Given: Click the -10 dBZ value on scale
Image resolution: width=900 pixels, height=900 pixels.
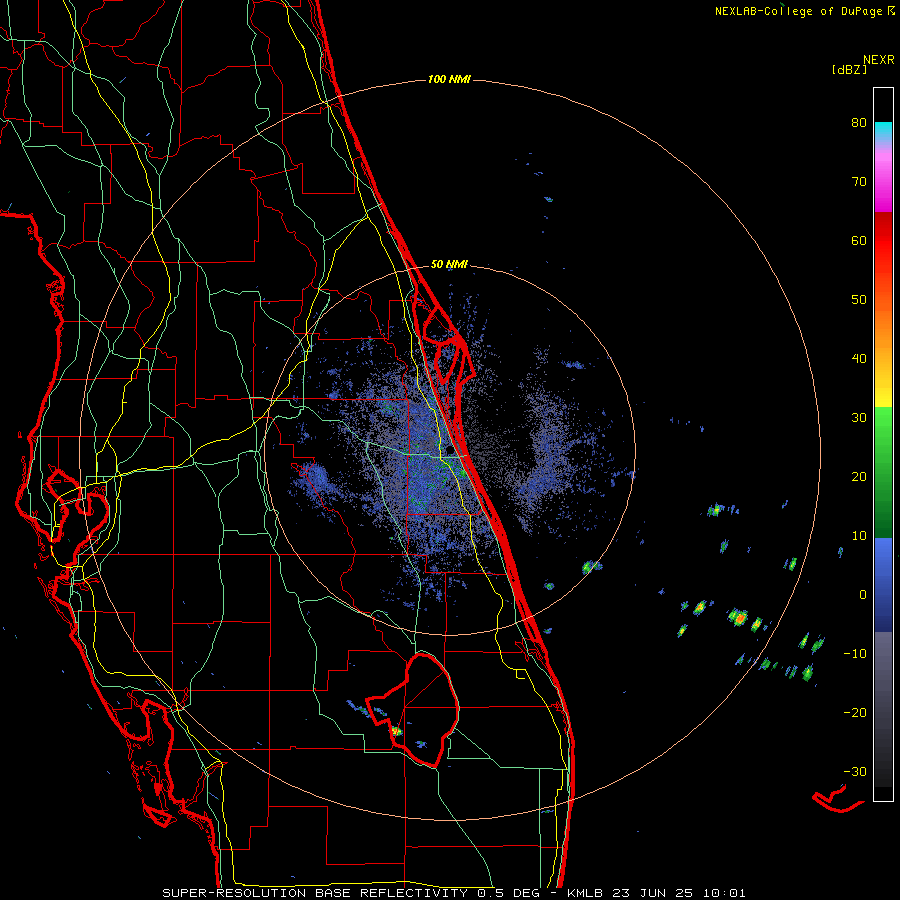Looking at the screenshot, I should tap(855, 654).
